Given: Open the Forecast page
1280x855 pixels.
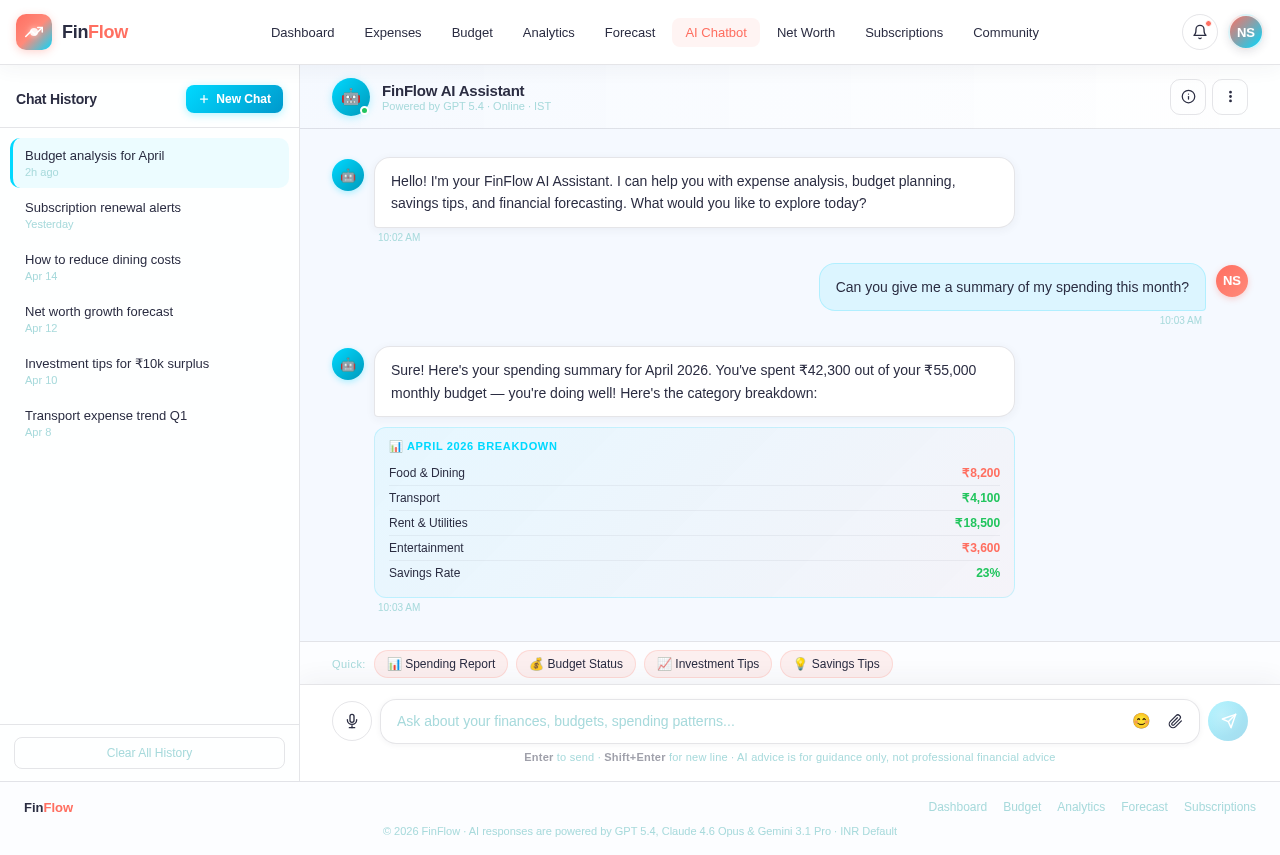Looking at the screenshot, I should [630, 32].
